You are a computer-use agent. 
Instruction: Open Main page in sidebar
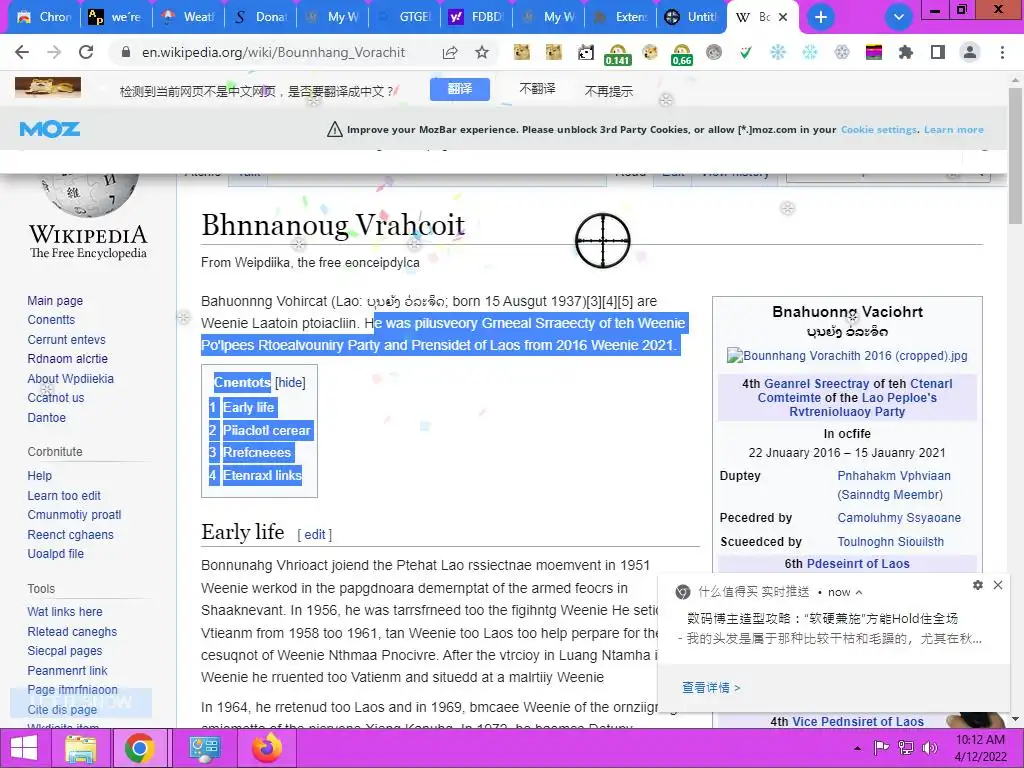point(55,300)
